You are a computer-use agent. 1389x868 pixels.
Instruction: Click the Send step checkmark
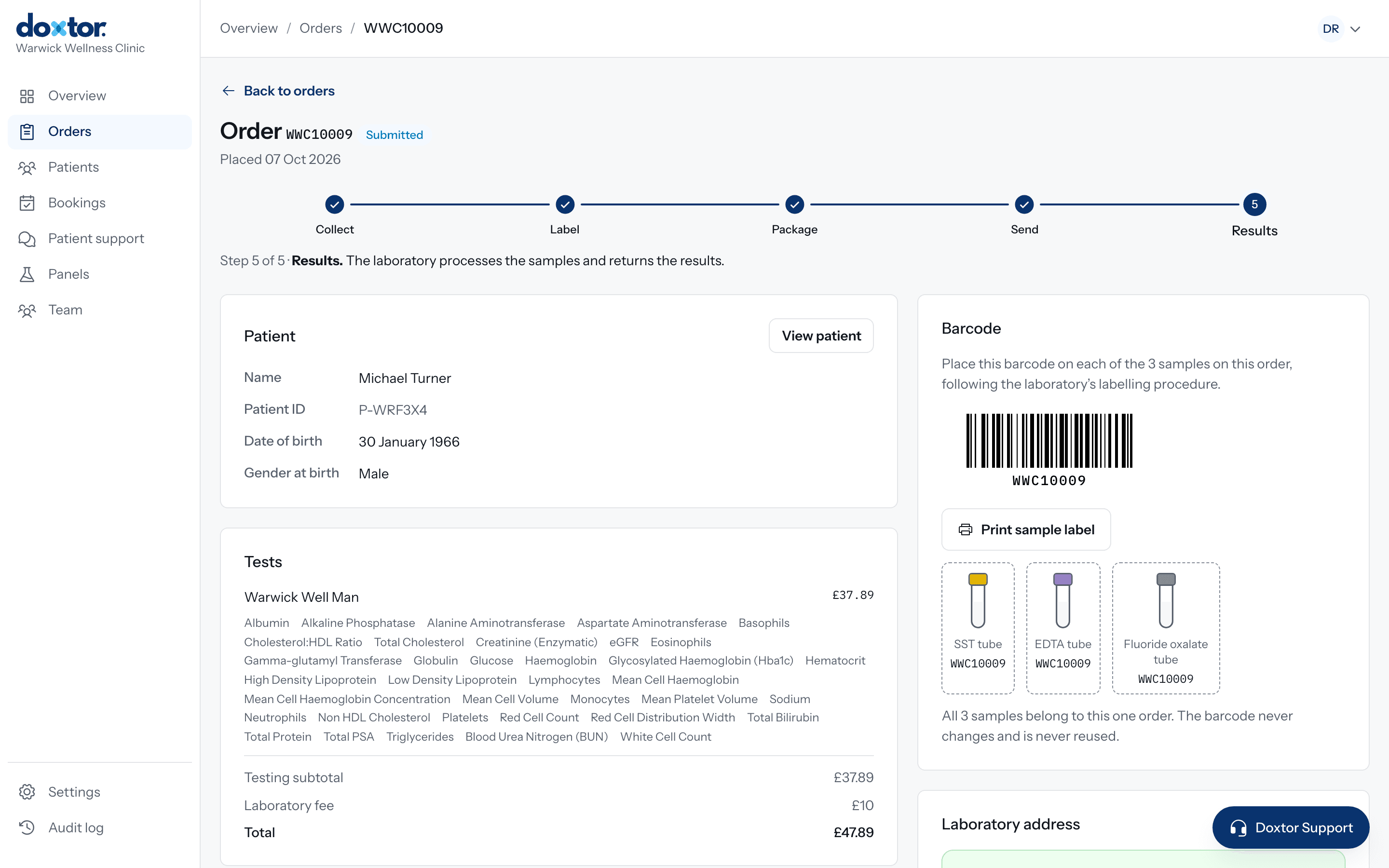pyautogui.click(x=1024, y=204)
